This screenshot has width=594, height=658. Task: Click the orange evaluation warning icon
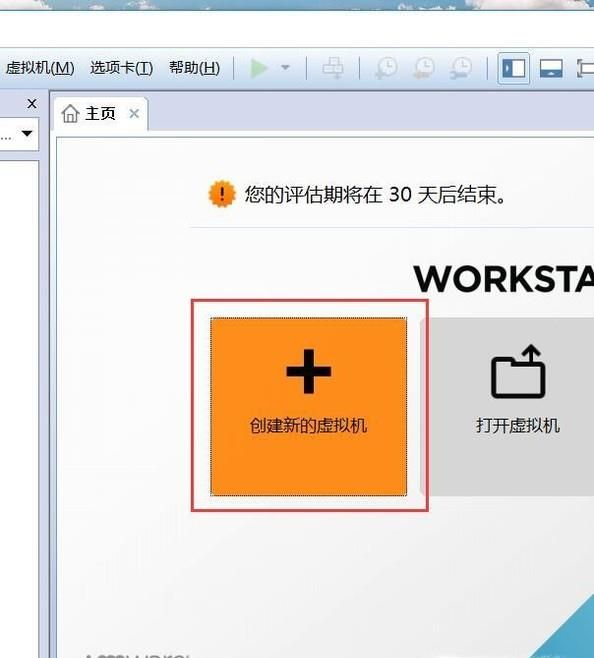[222, 194]
